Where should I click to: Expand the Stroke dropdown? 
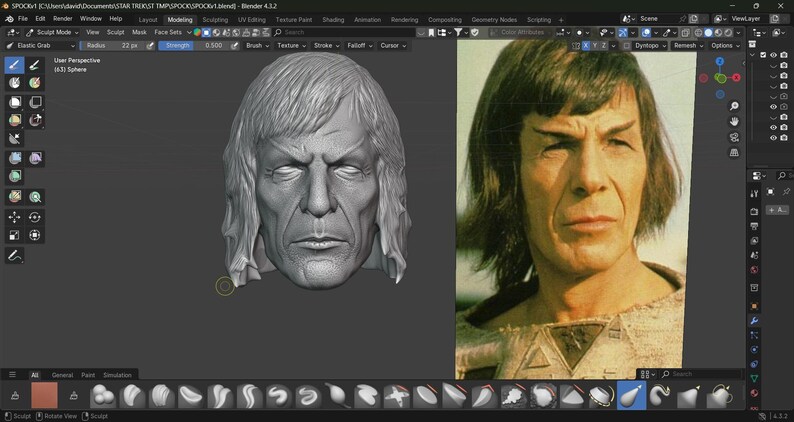point(326,46)
